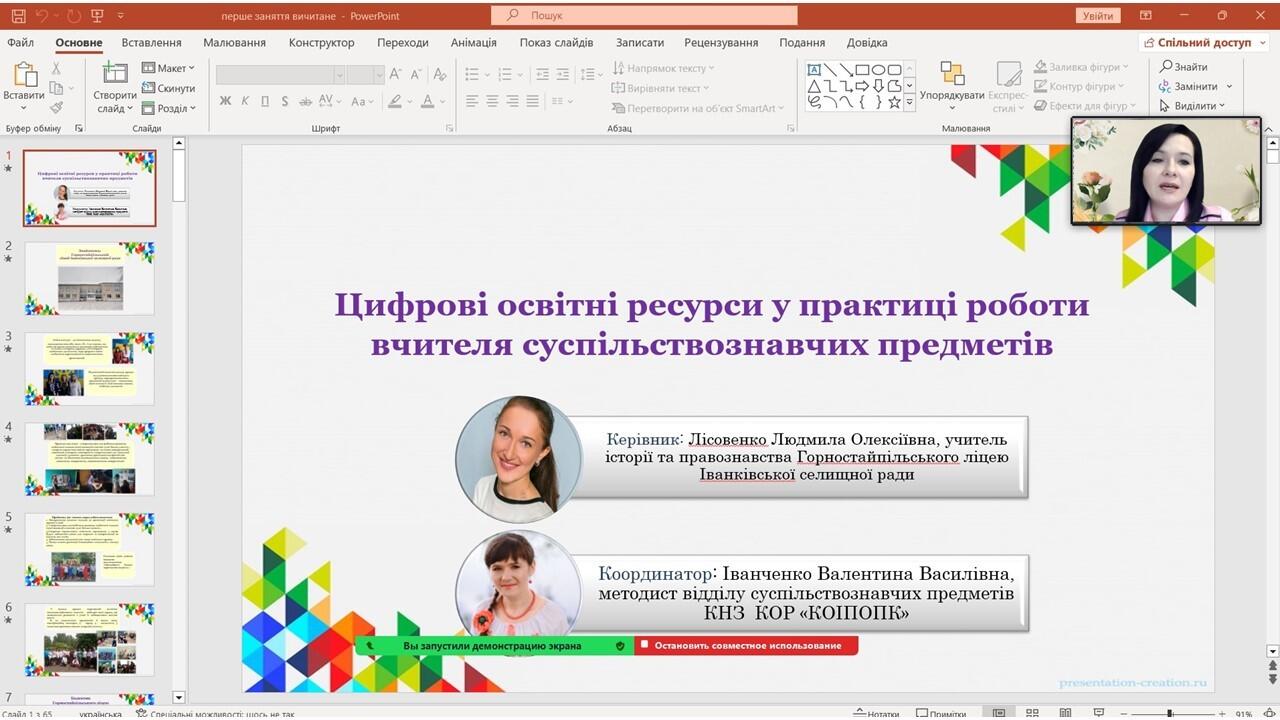This screenshot has height=720, width=1280.
Task: Start Slide Show icon in status bar
Action: [x=1099, y=713]
